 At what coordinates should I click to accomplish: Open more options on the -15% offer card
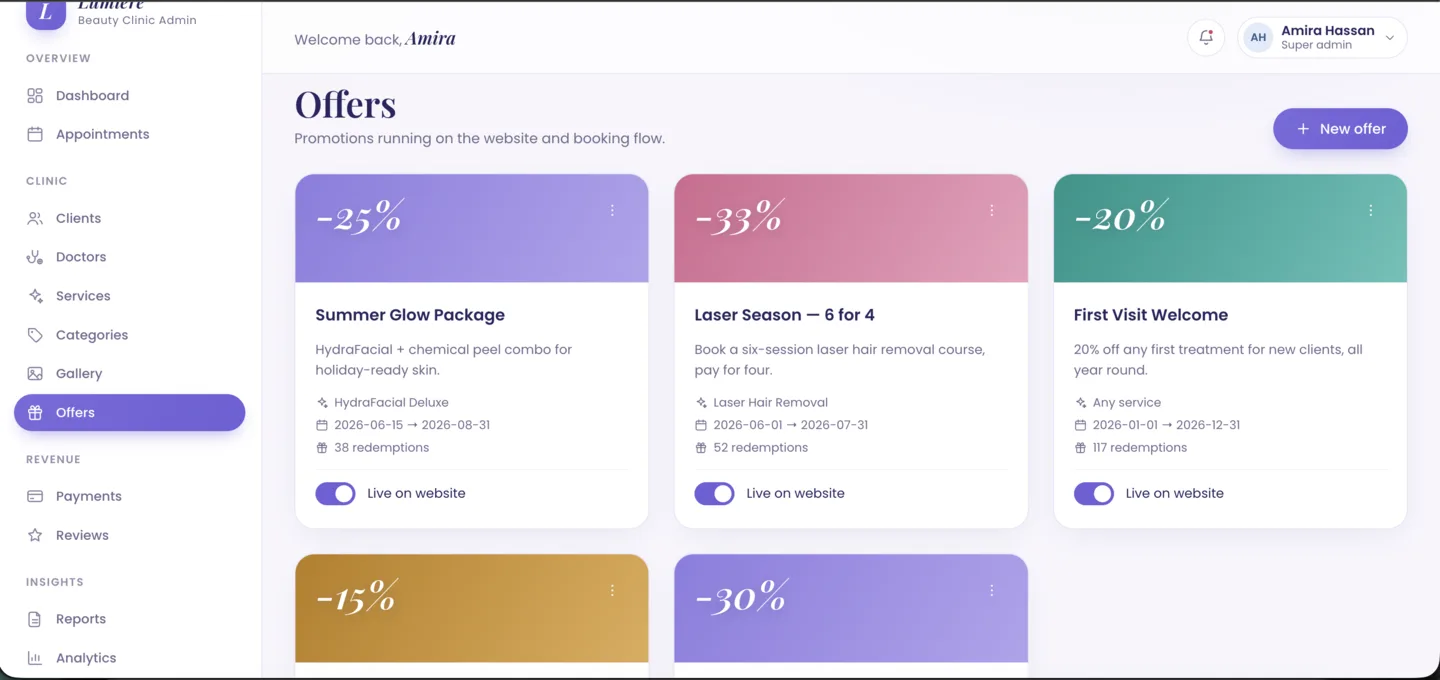[x=612, y=591]
